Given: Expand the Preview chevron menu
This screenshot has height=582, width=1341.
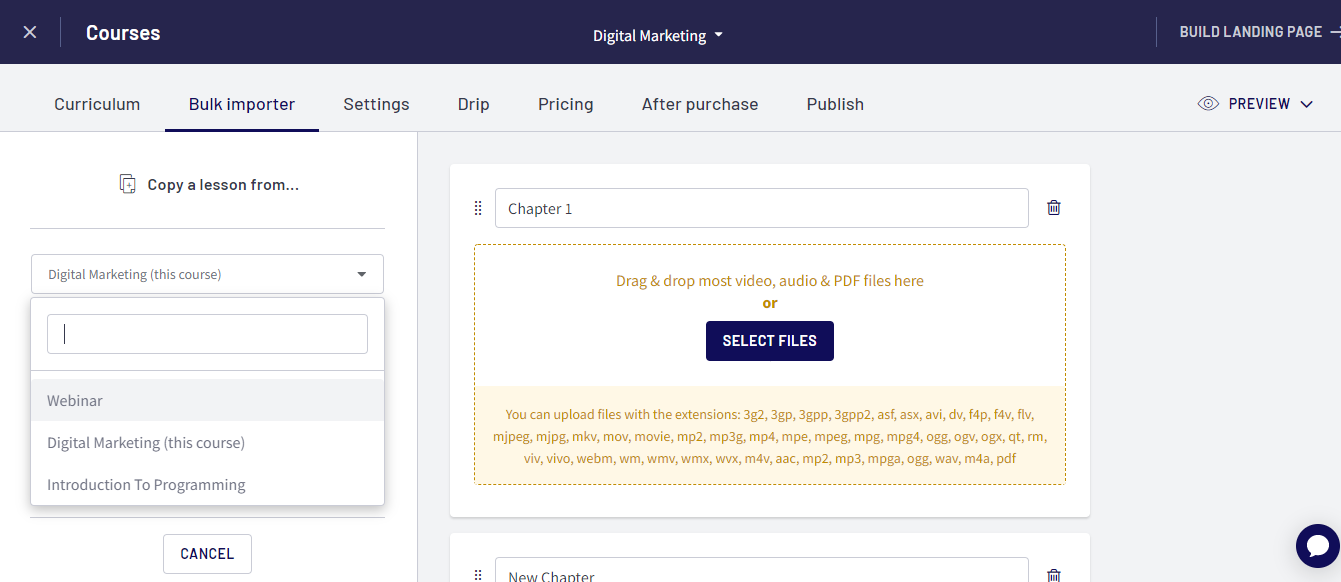Looking at the screenshot, I should pyautogui.click(x=1306, y=104).
